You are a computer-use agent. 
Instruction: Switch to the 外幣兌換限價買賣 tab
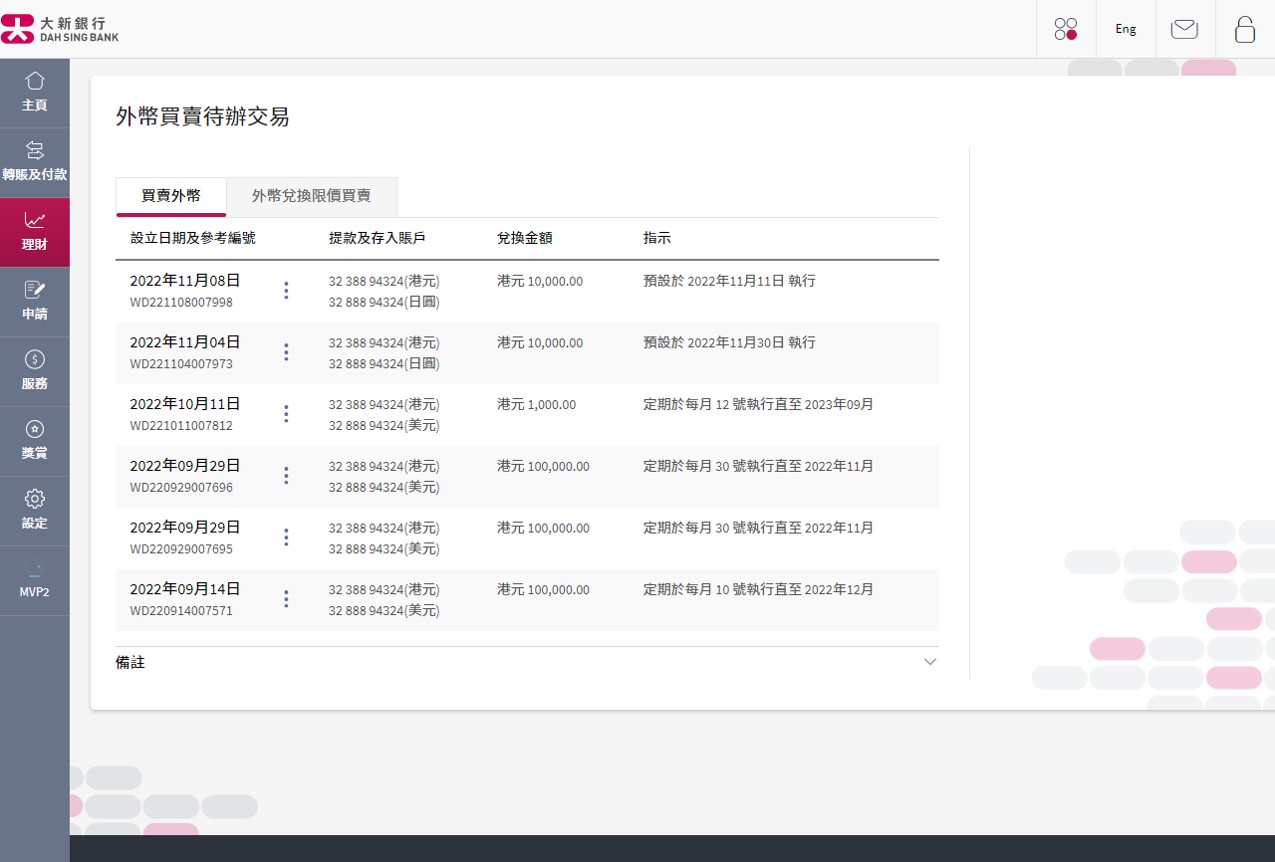311,197
